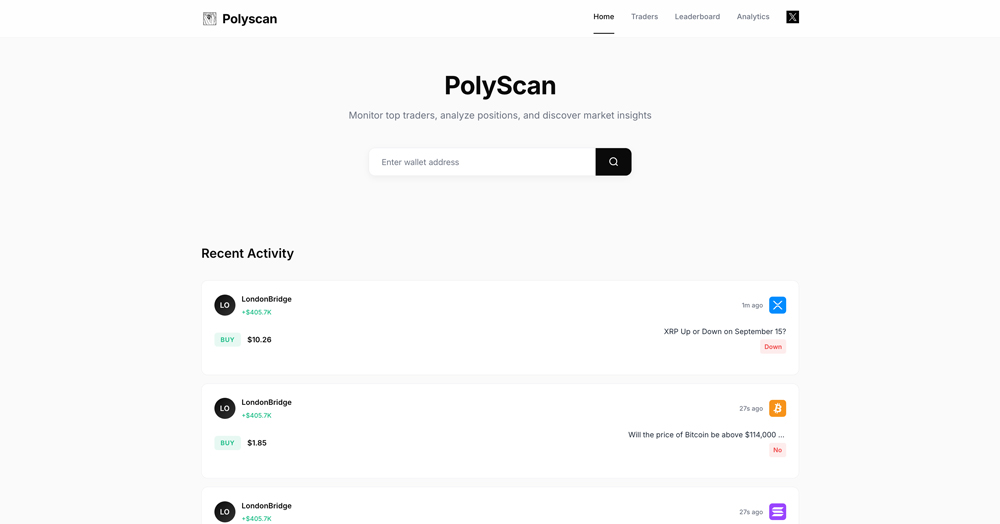The width and height of the screenshot is (1000, 524).
Task: Click LO avatar in Bitcoin activity card
Action: tap(224, 409)
